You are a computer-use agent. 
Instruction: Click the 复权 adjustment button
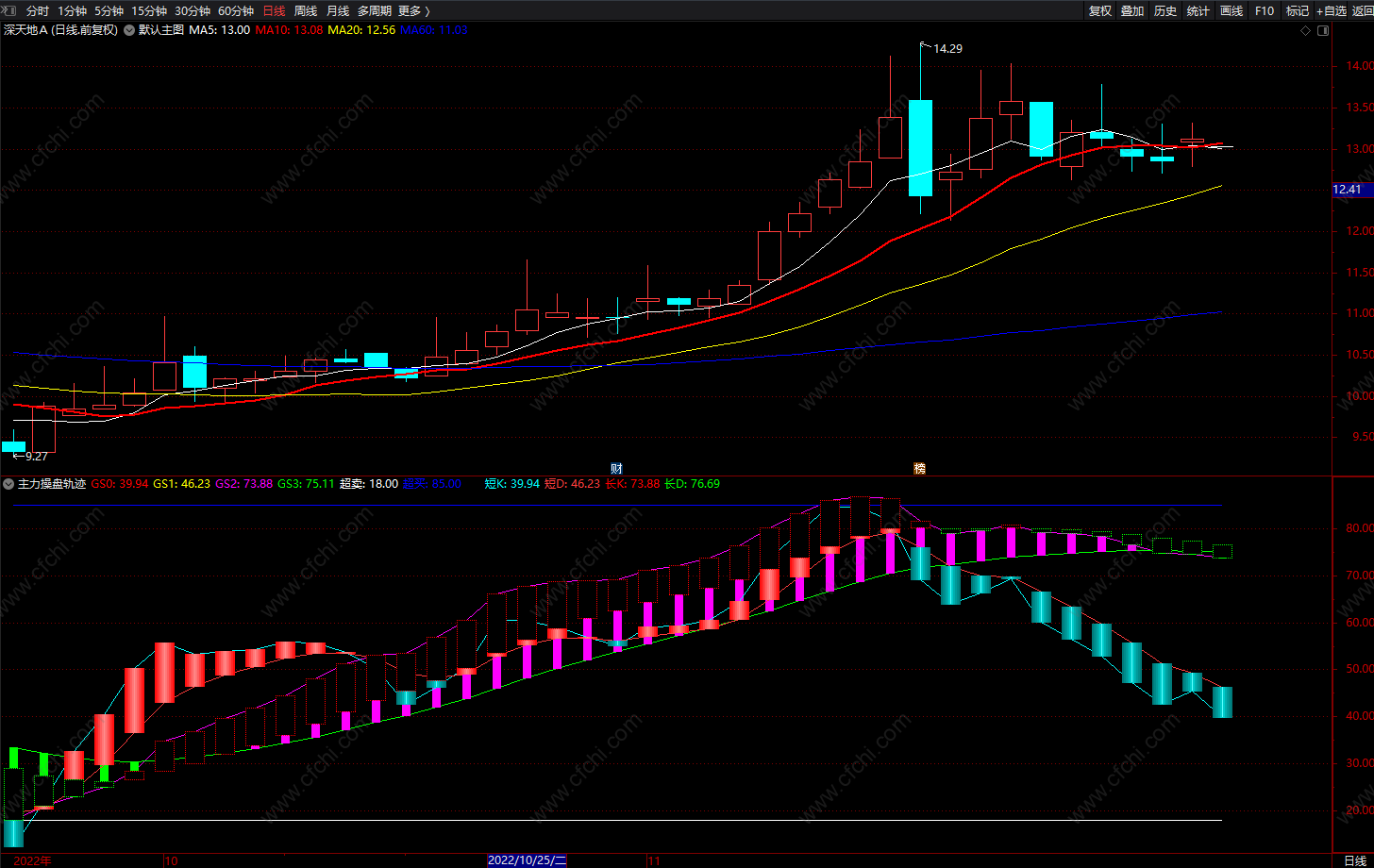1100,11
